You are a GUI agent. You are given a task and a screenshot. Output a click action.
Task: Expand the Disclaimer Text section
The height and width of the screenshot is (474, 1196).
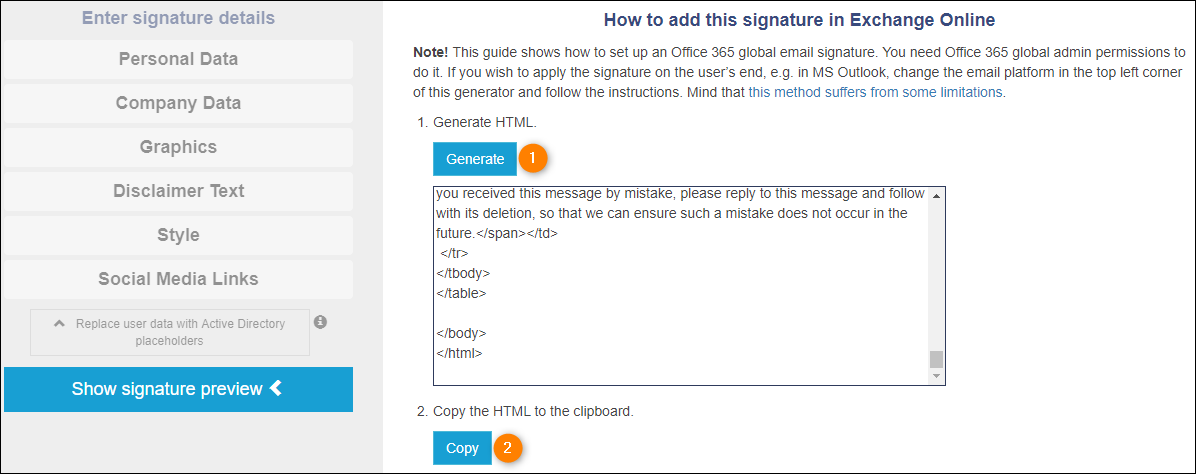[x=178, y=191]
